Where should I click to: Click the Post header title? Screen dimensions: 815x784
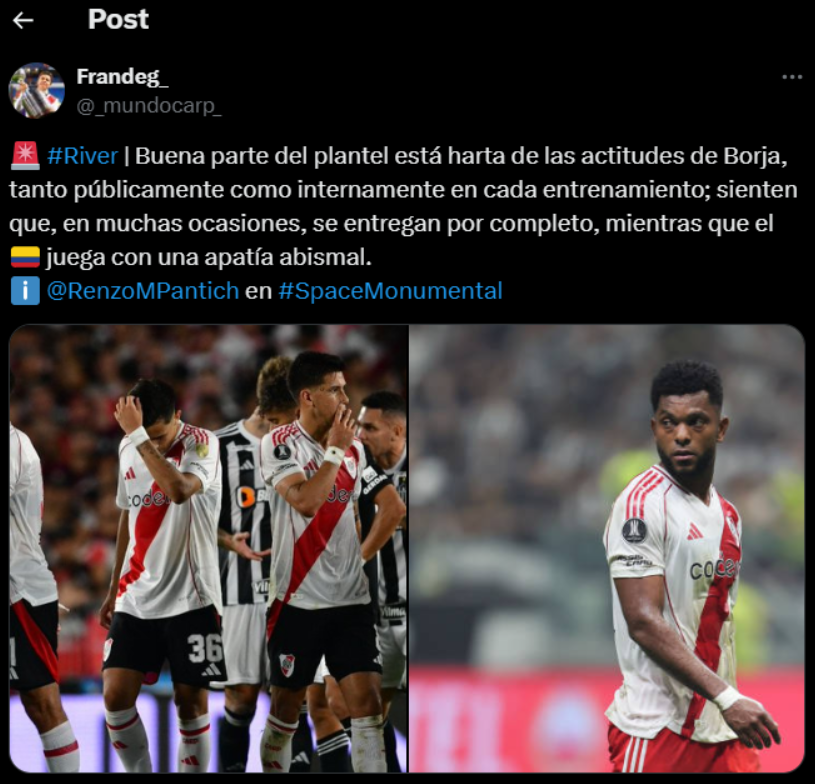[119, 19]
